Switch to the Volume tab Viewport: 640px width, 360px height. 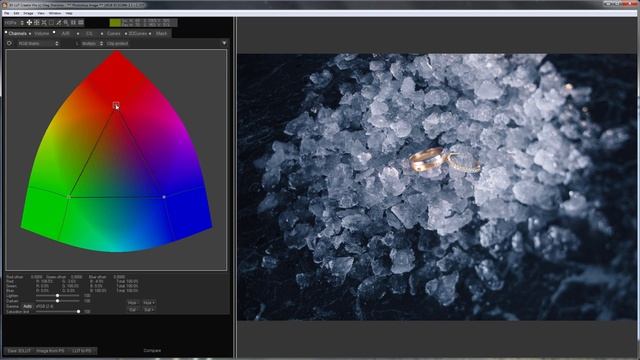pos(41,33)
